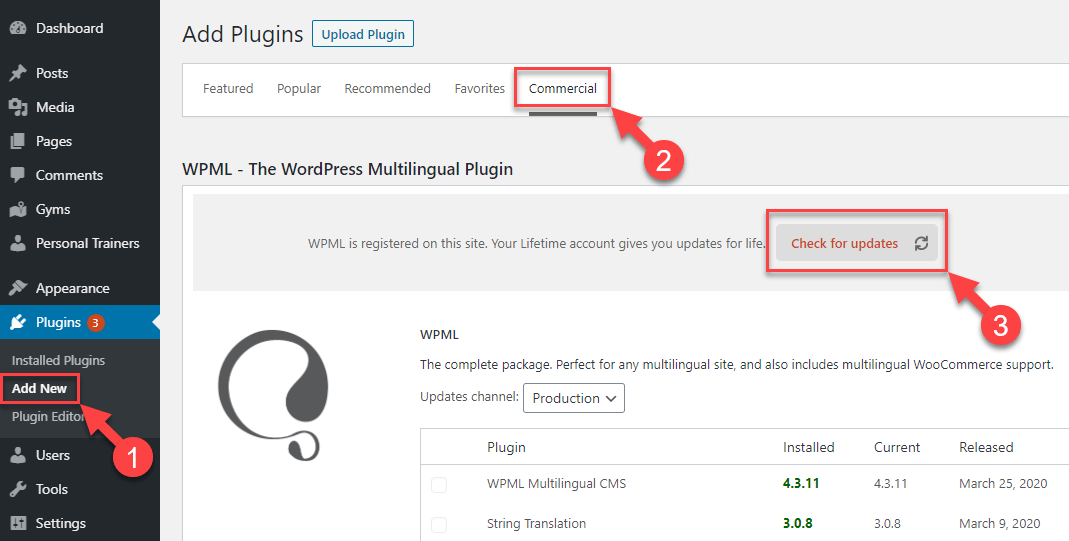Click the Plugins update count badge

click(x=95, y=323)
